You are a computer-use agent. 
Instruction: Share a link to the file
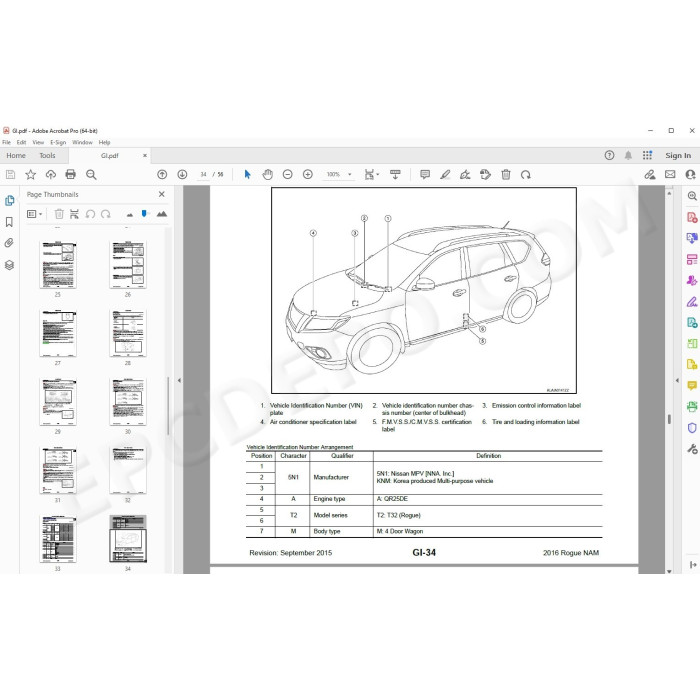pyautogui.click(x=650, y=175)
